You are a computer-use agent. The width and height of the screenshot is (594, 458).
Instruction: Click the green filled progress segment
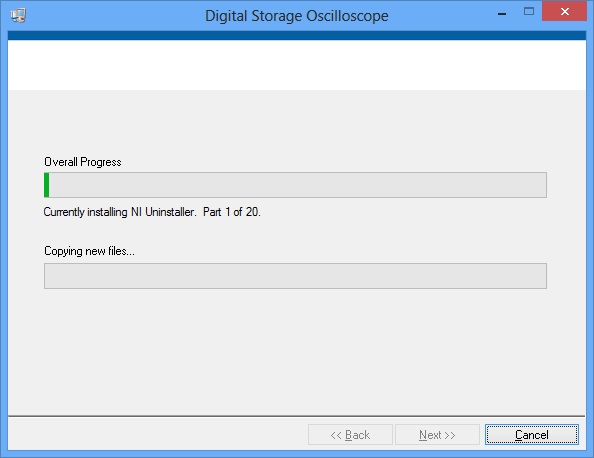pos(47,185)
